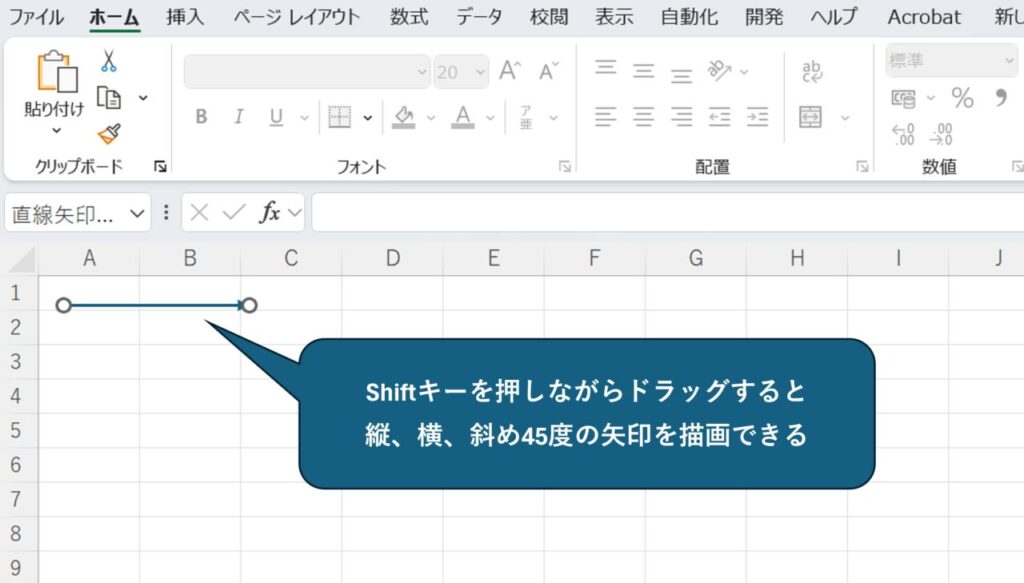The height and width of the screenshot is (583, 1024).
Task: Open the font size dropdown showing 20
Action: coord(481,72)
